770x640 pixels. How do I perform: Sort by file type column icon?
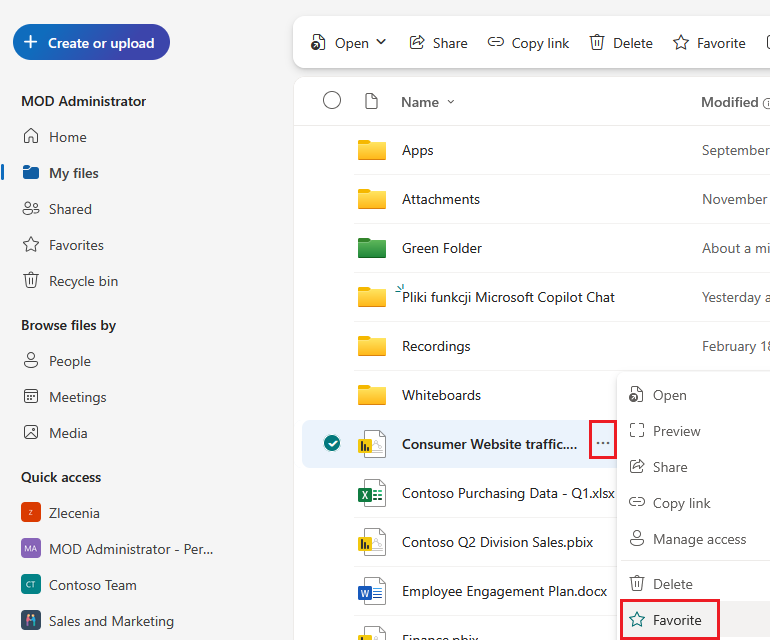point(372,101)
